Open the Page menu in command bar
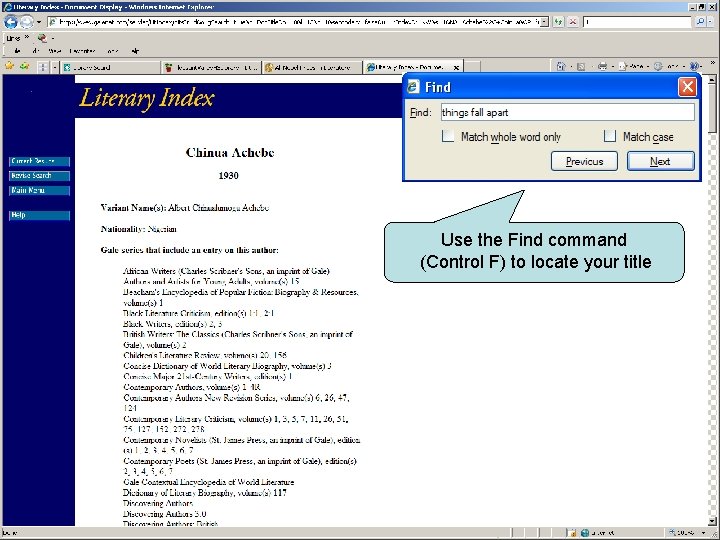The height and width of the screenshot is (540, 720). point(632,67)
